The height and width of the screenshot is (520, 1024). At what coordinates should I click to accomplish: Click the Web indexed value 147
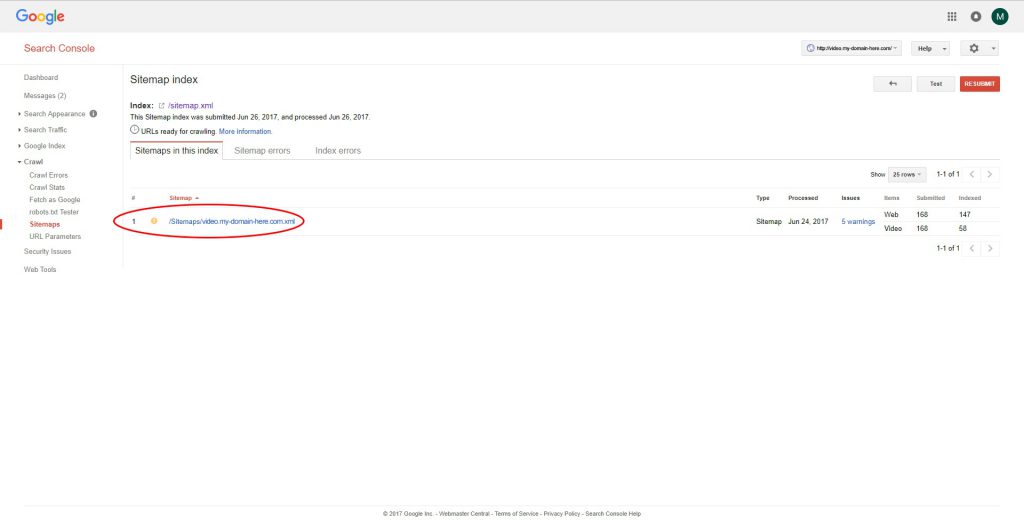[965, 214]
